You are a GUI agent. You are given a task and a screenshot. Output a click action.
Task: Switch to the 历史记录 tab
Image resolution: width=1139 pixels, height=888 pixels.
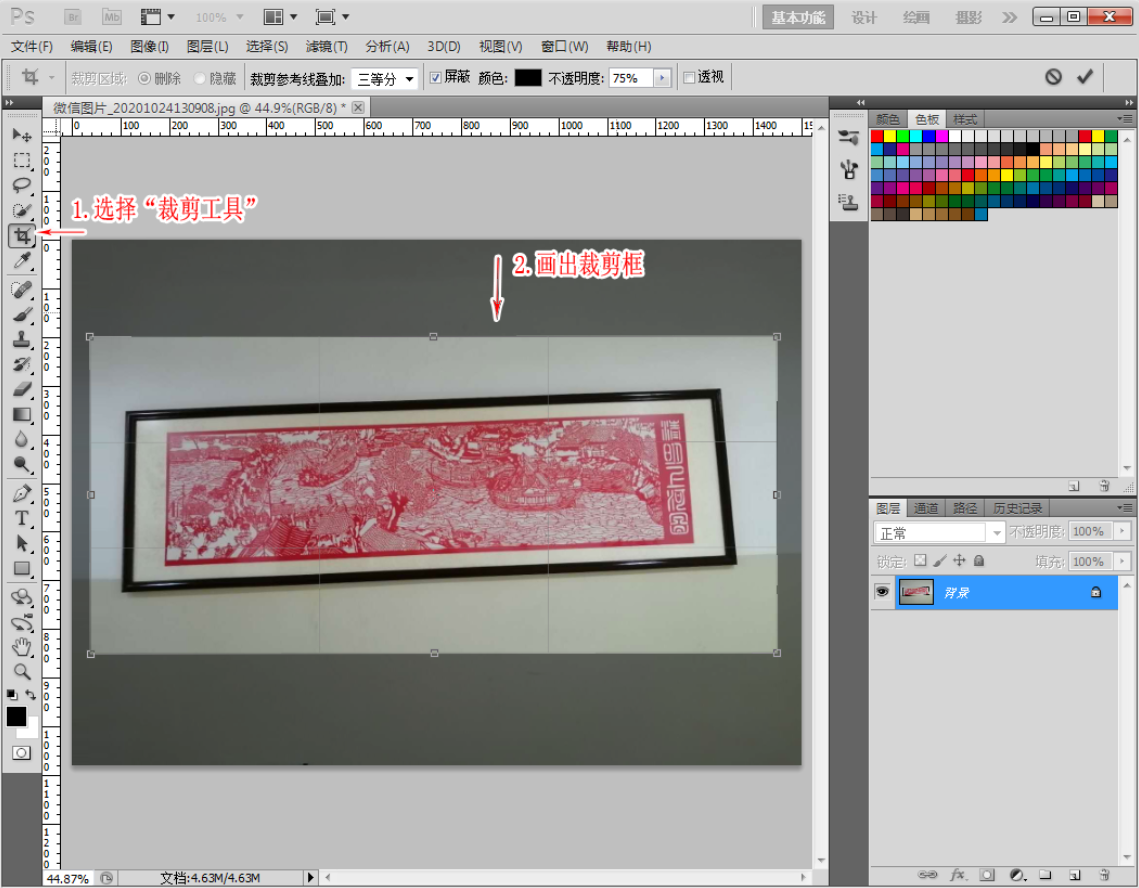1017,508
